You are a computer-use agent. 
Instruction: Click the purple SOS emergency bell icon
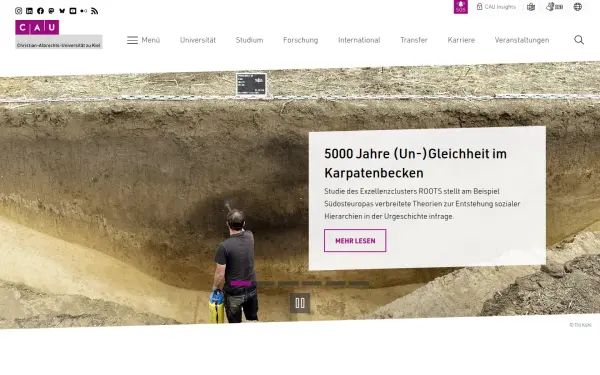[461, 7]
